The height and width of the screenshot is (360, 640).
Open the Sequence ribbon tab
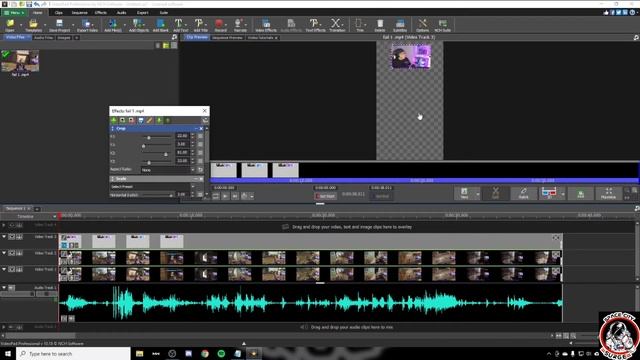coord(80,13)
